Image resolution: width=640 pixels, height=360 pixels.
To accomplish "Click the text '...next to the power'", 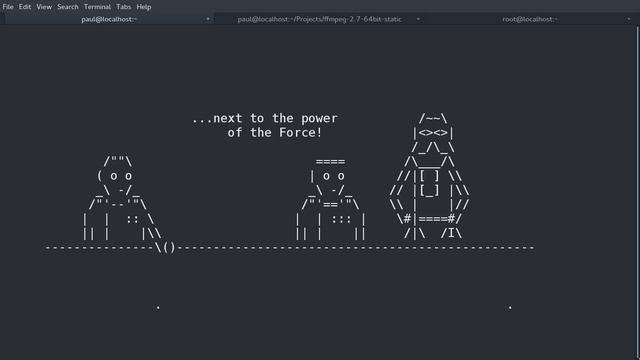I will [x=265, y=118].
